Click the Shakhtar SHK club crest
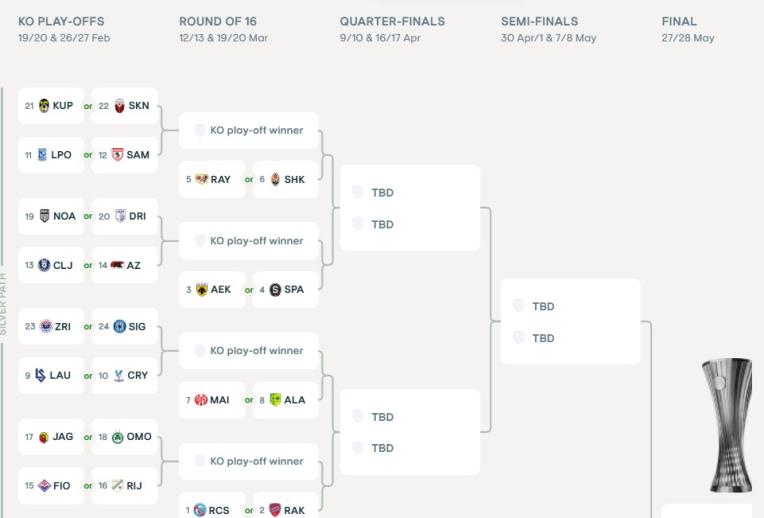Image resolution: width=764 pixels, height=518 pixels. coord(275,180)
